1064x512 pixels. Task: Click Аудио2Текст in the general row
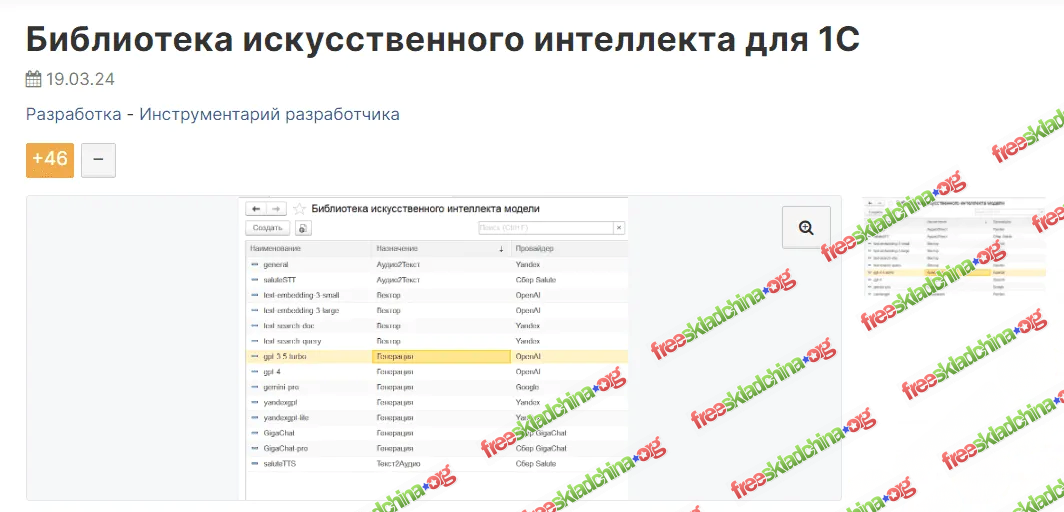pos(398,264)
